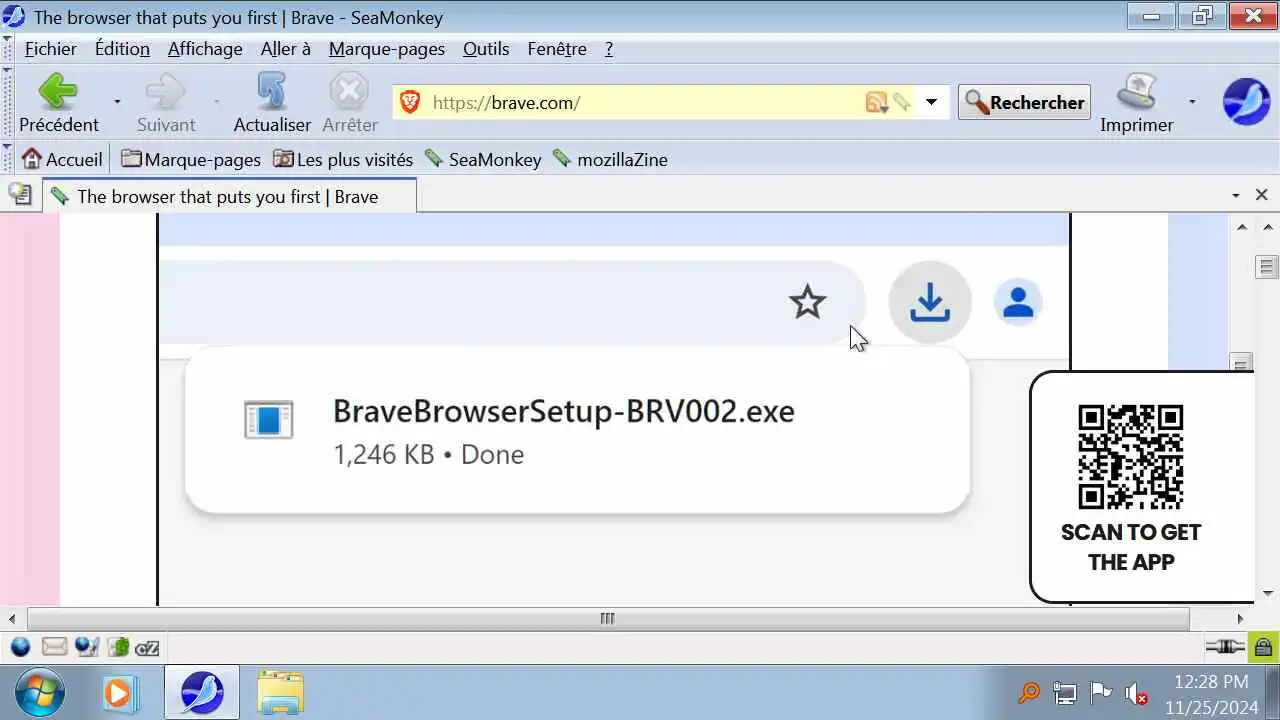Open the Fichier menu
The image size is (1280, 720).
point(51,49)
